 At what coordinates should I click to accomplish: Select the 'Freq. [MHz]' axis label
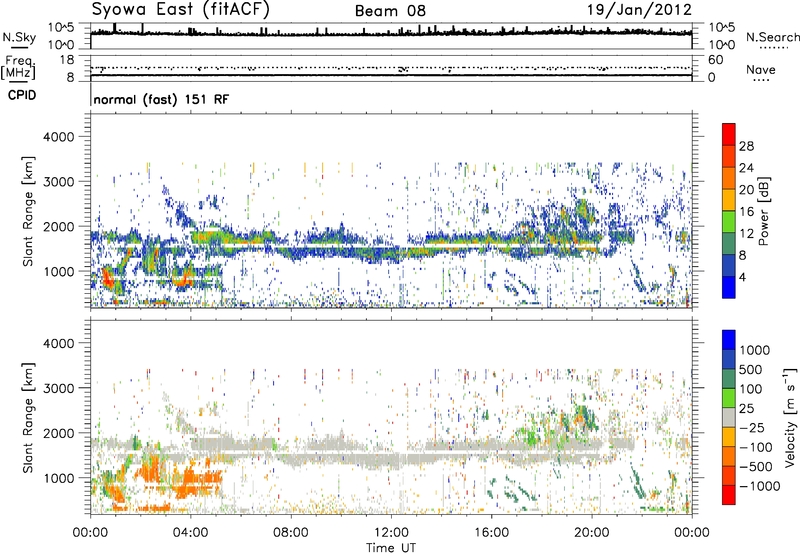(18, 68)
